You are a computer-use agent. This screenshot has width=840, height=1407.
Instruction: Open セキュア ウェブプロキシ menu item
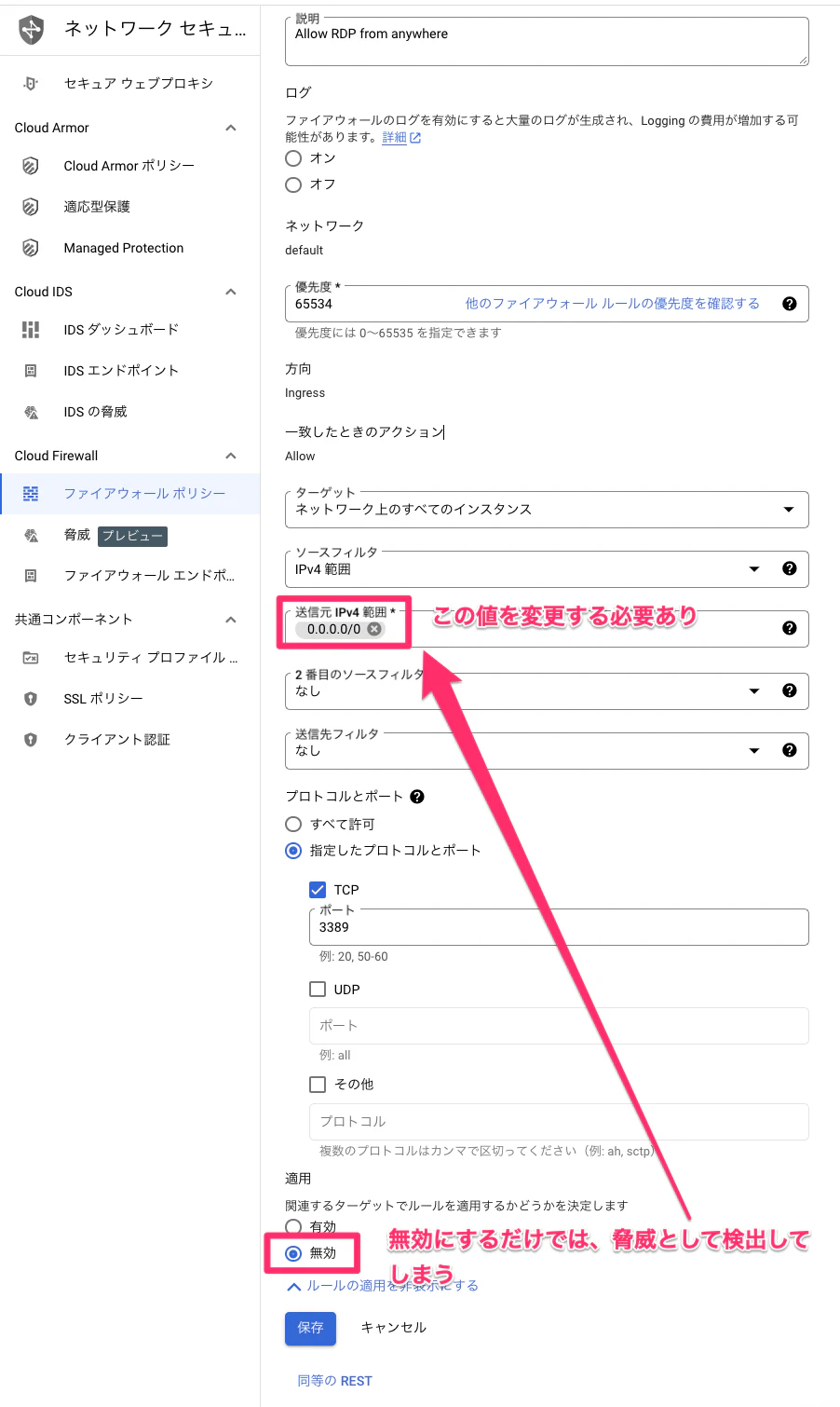pyautogui.click(x=130, y=83)
